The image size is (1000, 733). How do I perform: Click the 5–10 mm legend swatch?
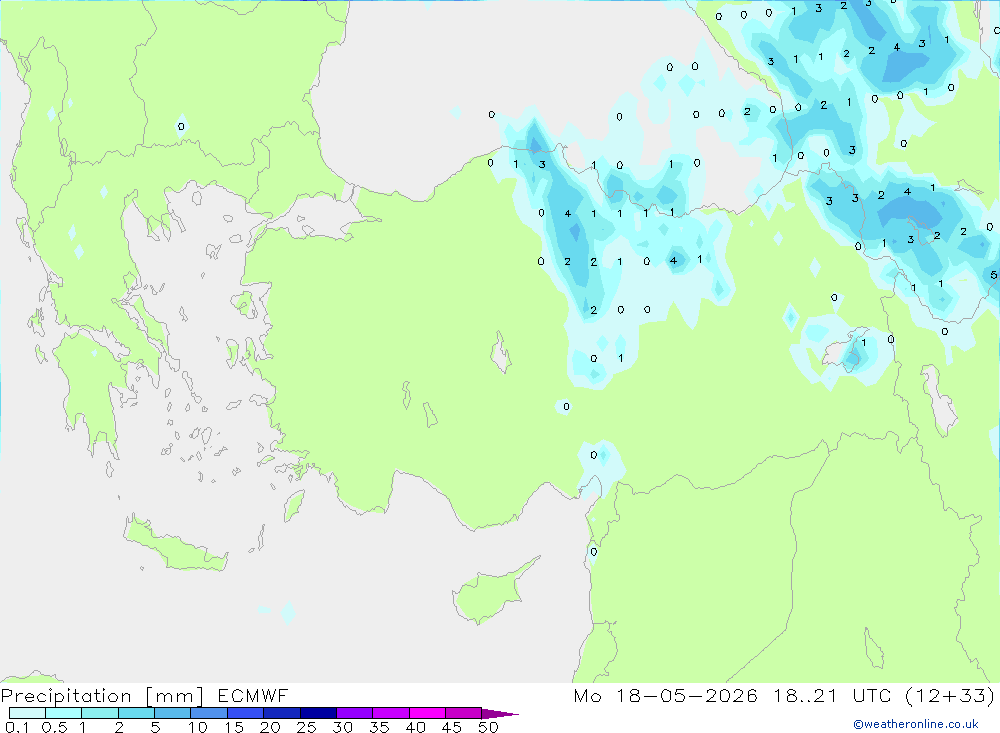(x=172, y=713)
